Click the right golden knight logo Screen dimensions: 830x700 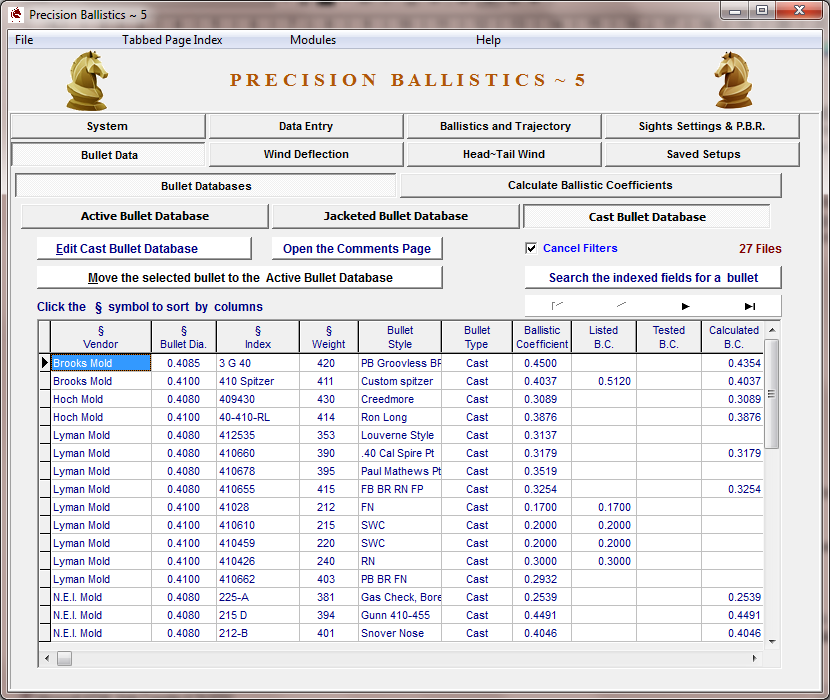click(x=734, y=80)
